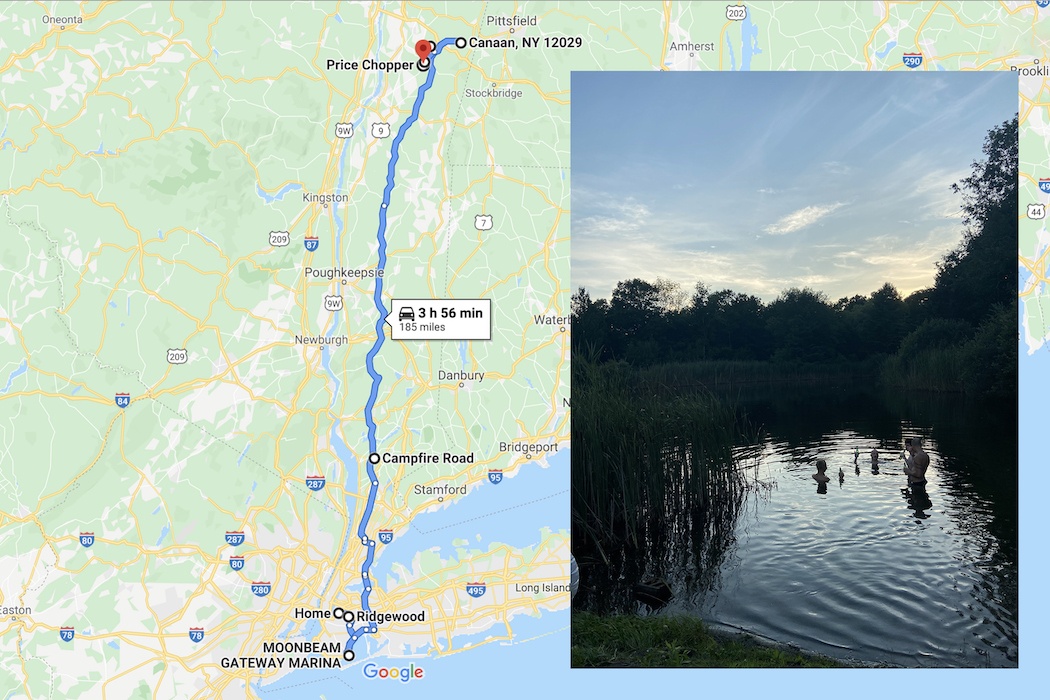Open the lake swimming photo overlay

point(794,369)
